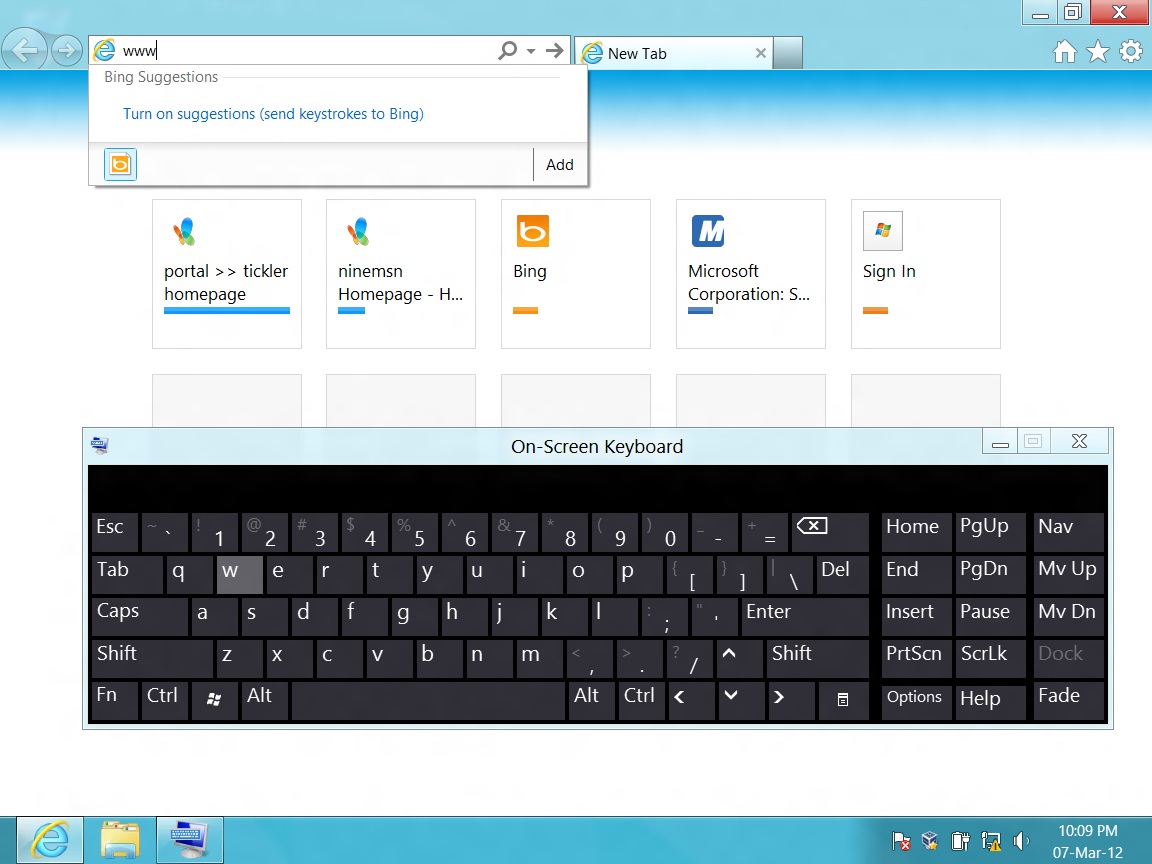Click the volume speaker tray icon
Screen dimensions: 1152x864
click(x=1020, y=840)
